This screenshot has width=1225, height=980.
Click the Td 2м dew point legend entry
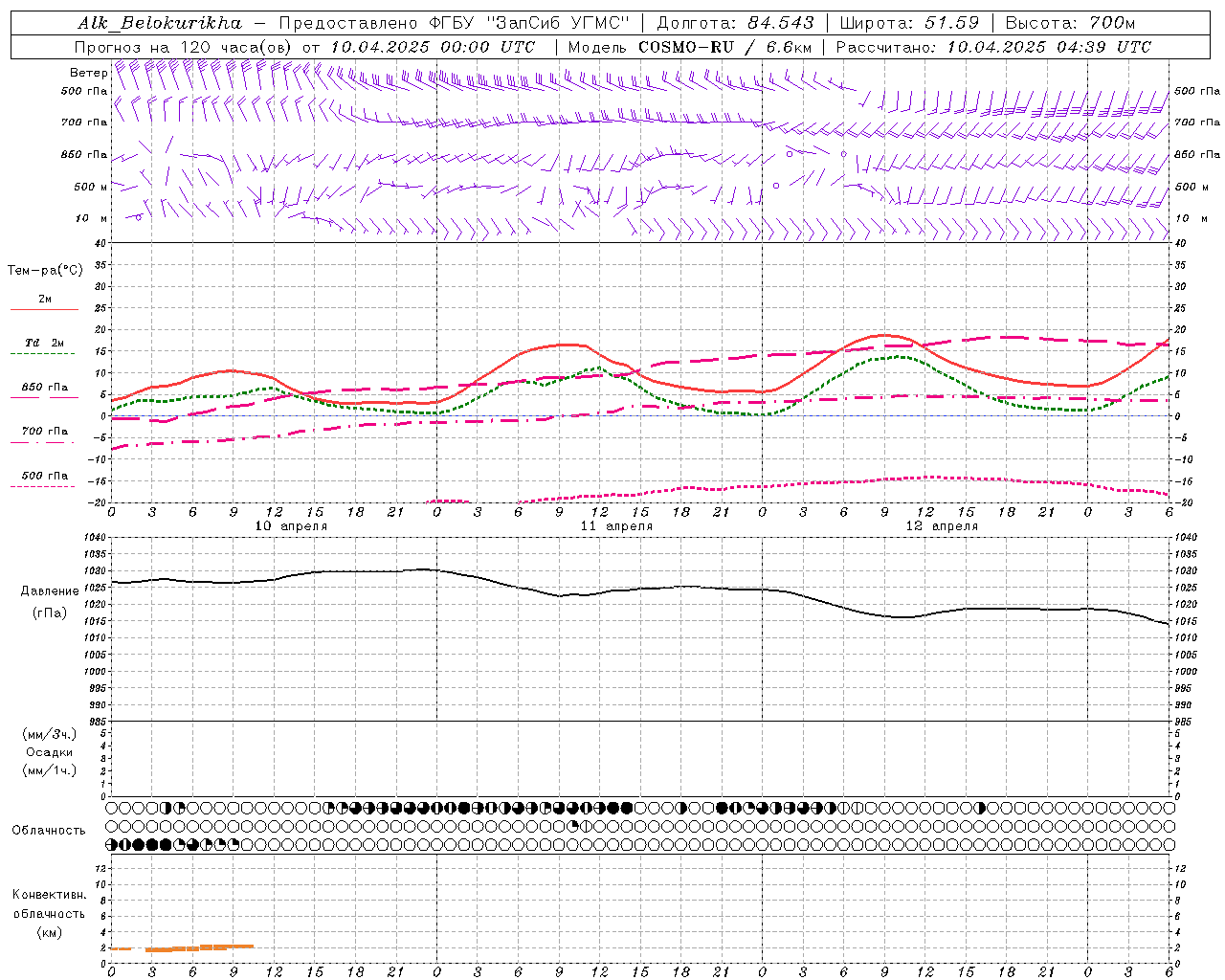coord(45,343)
